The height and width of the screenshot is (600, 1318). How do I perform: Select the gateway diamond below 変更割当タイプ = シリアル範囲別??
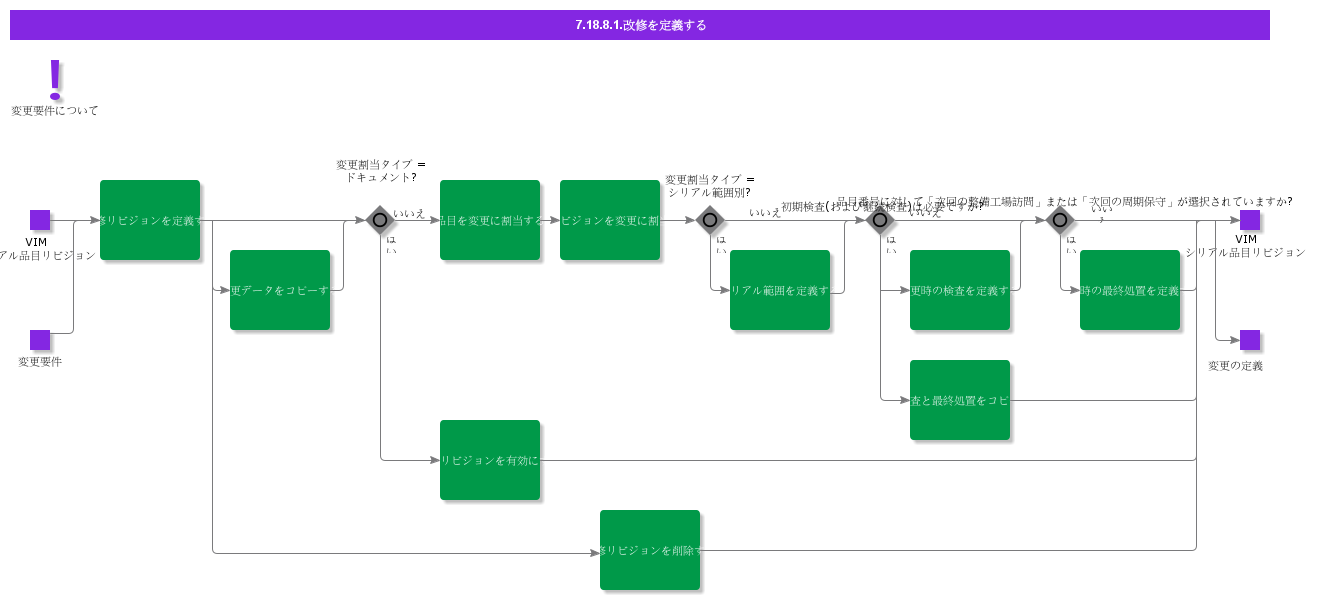coord(710,220)
